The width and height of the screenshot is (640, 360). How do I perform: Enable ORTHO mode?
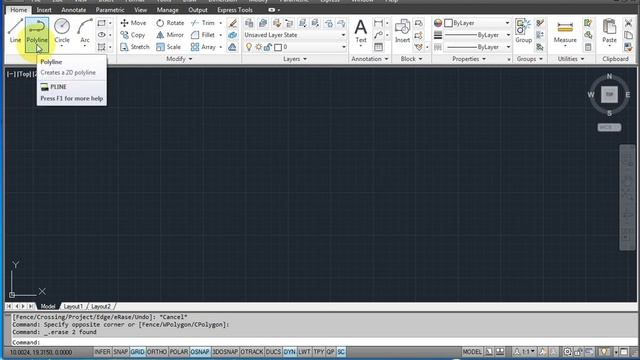click(157, 352)
